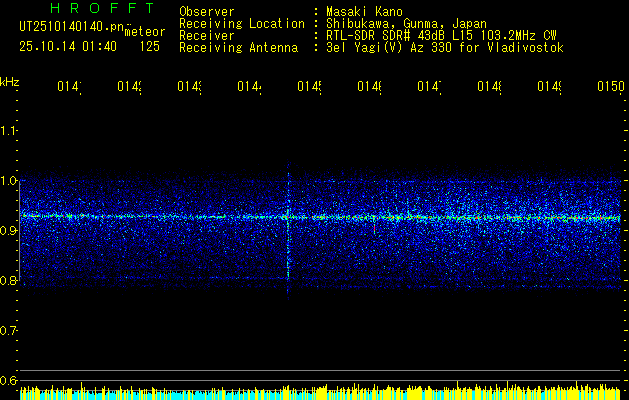Select the observer name Masaki Kano
This screenshot has height=400, width=629.
[x=364, y=12]
